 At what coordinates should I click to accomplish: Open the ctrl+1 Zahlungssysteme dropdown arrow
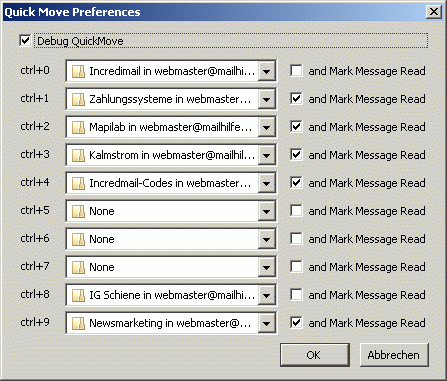click(266, 99)
